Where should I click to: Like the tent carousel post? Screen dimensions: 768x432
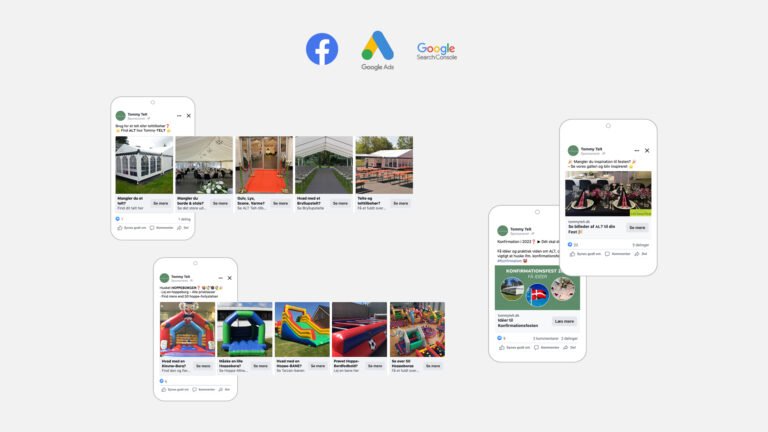click(x=130, y=227)
